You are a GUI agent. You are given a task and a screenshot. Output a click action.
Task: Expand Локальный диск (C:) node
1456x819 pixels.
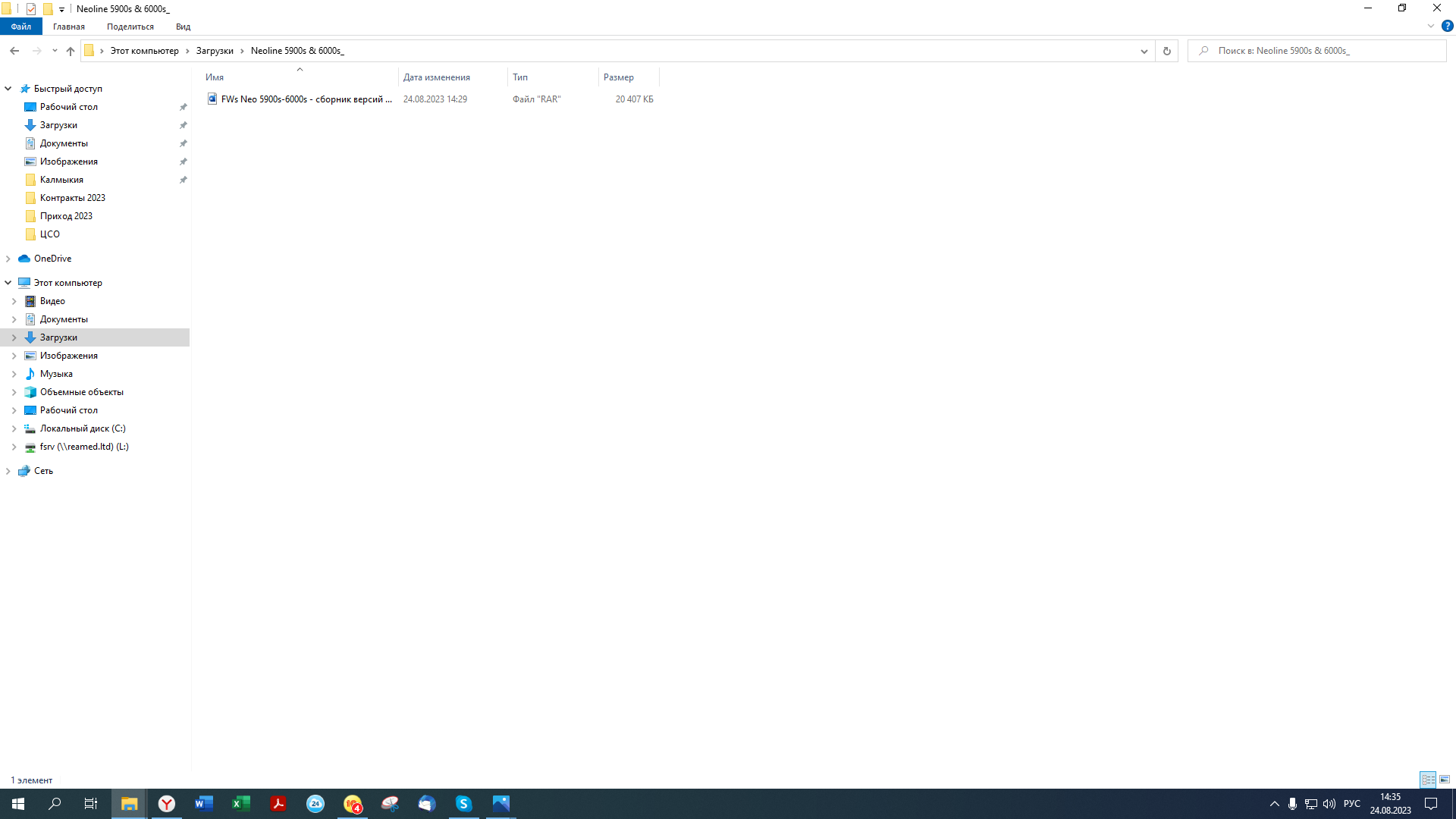[x=14, y=428]
